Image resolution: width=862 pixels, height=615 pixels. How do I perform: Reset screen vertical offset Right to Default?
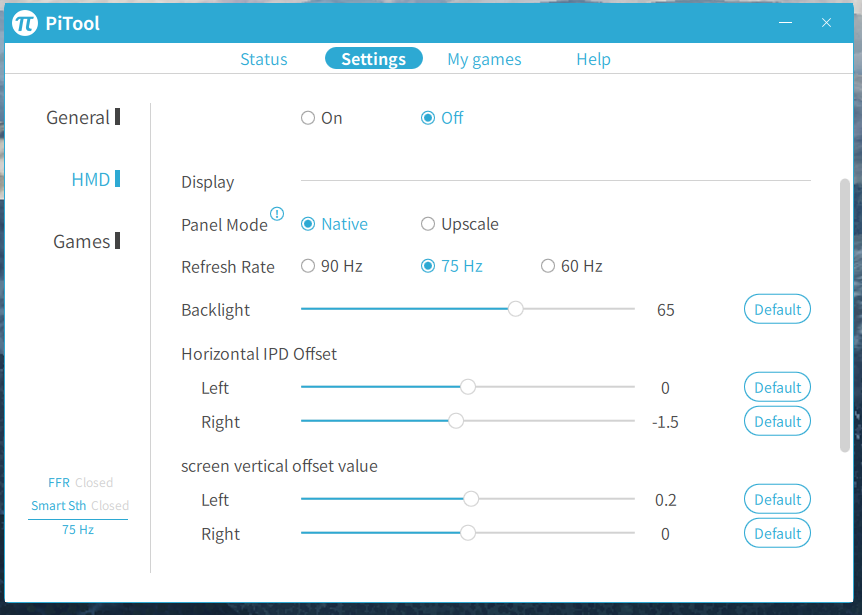coord(777,534)
